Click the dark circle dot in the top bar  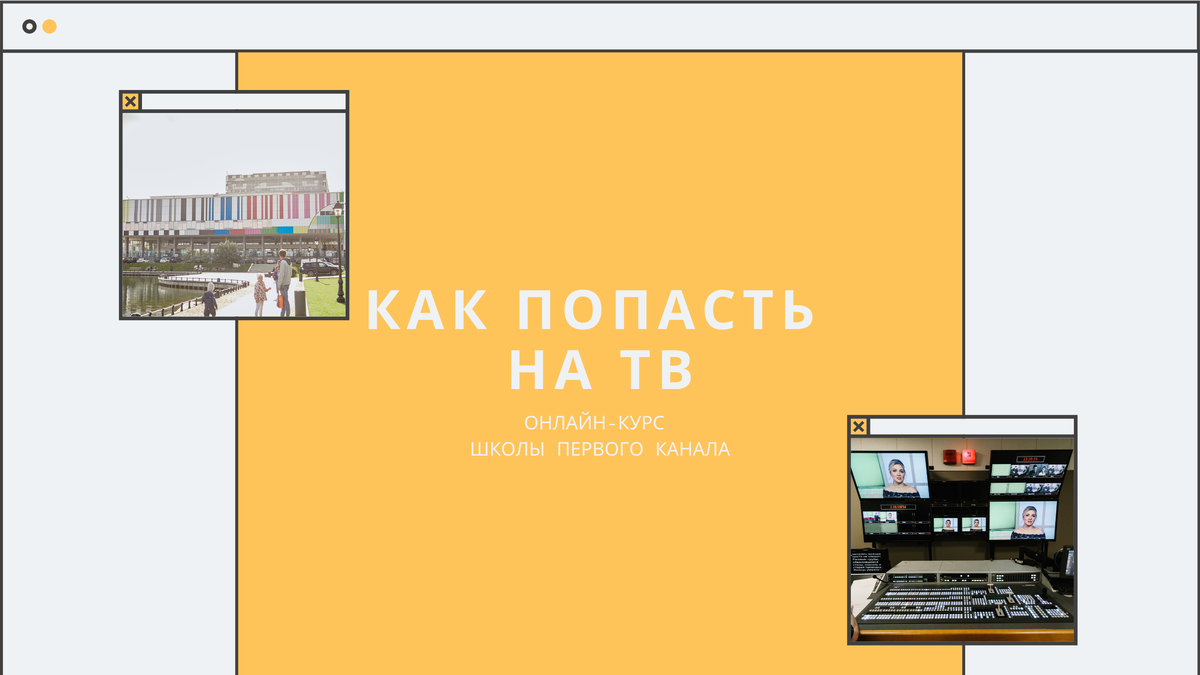(30, 26)
